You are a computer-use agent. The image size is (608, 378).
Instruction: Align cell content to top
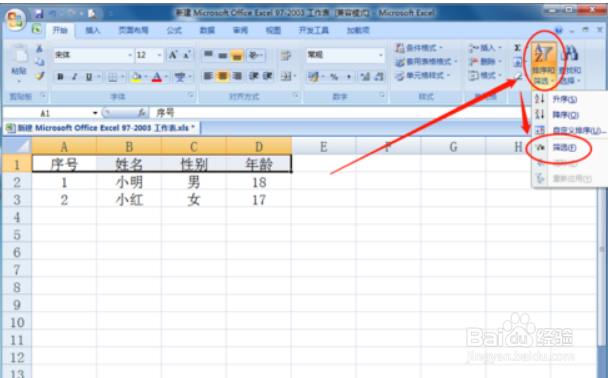tap(208, 55)
